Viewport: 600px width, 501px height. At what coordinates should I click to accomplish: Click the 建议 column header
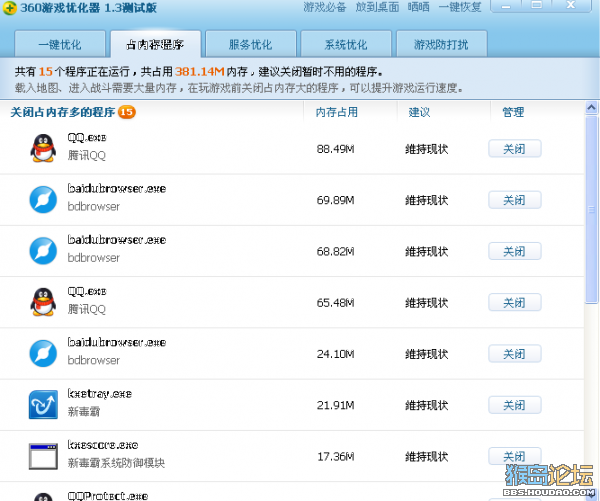[419, 112]
